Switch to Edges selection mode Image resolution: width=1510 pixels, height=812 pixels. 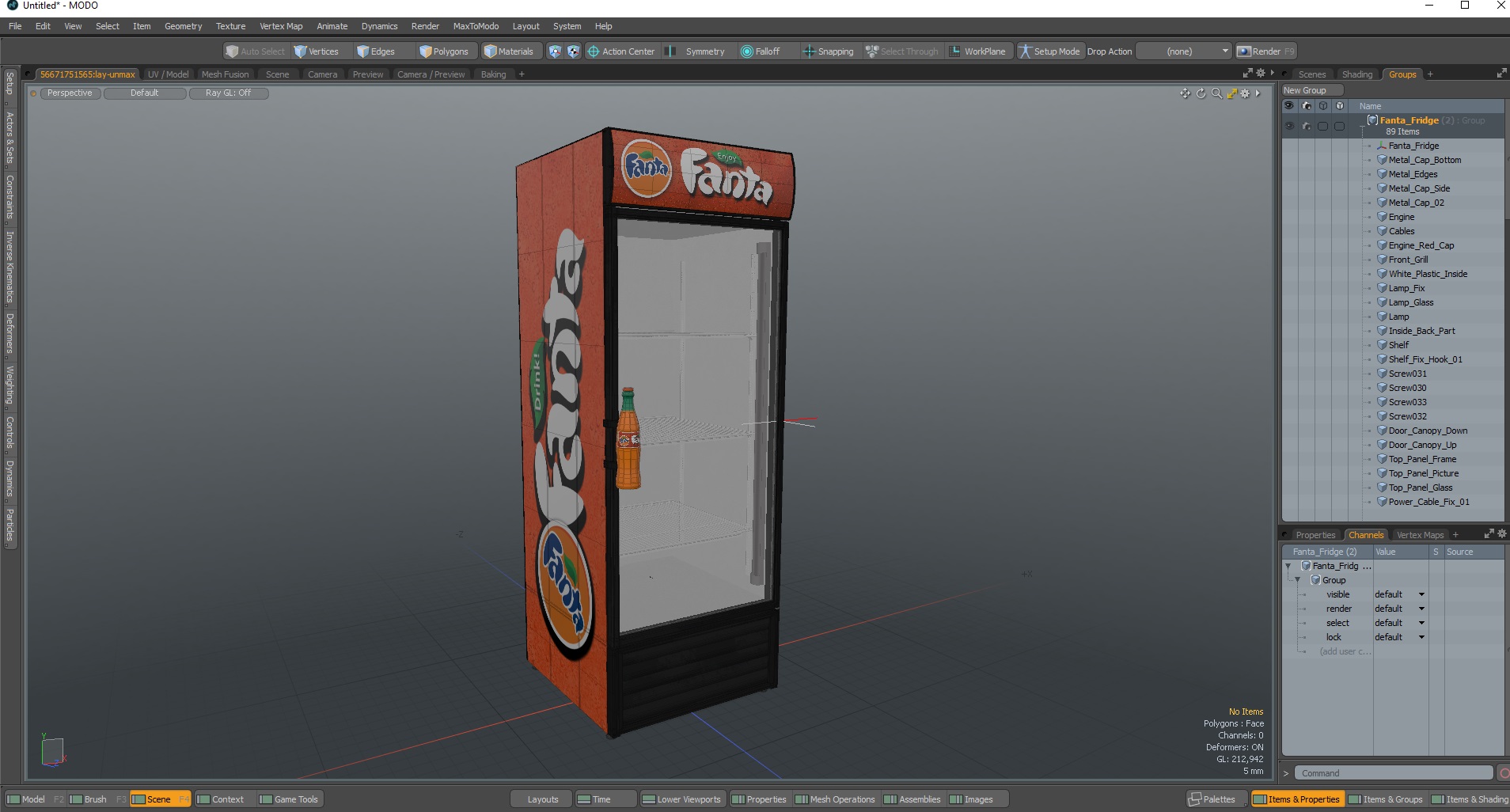(x=377, y=51)
